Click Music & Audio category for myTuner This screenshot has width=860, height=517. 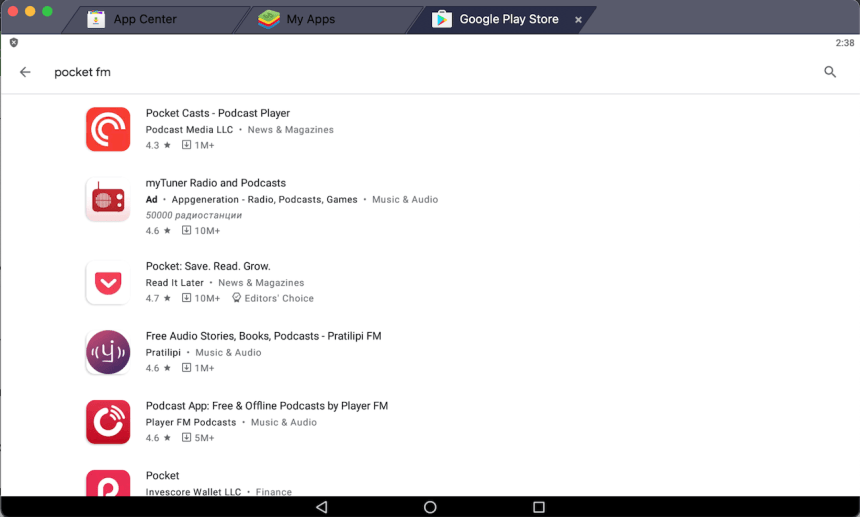(405, 200)
